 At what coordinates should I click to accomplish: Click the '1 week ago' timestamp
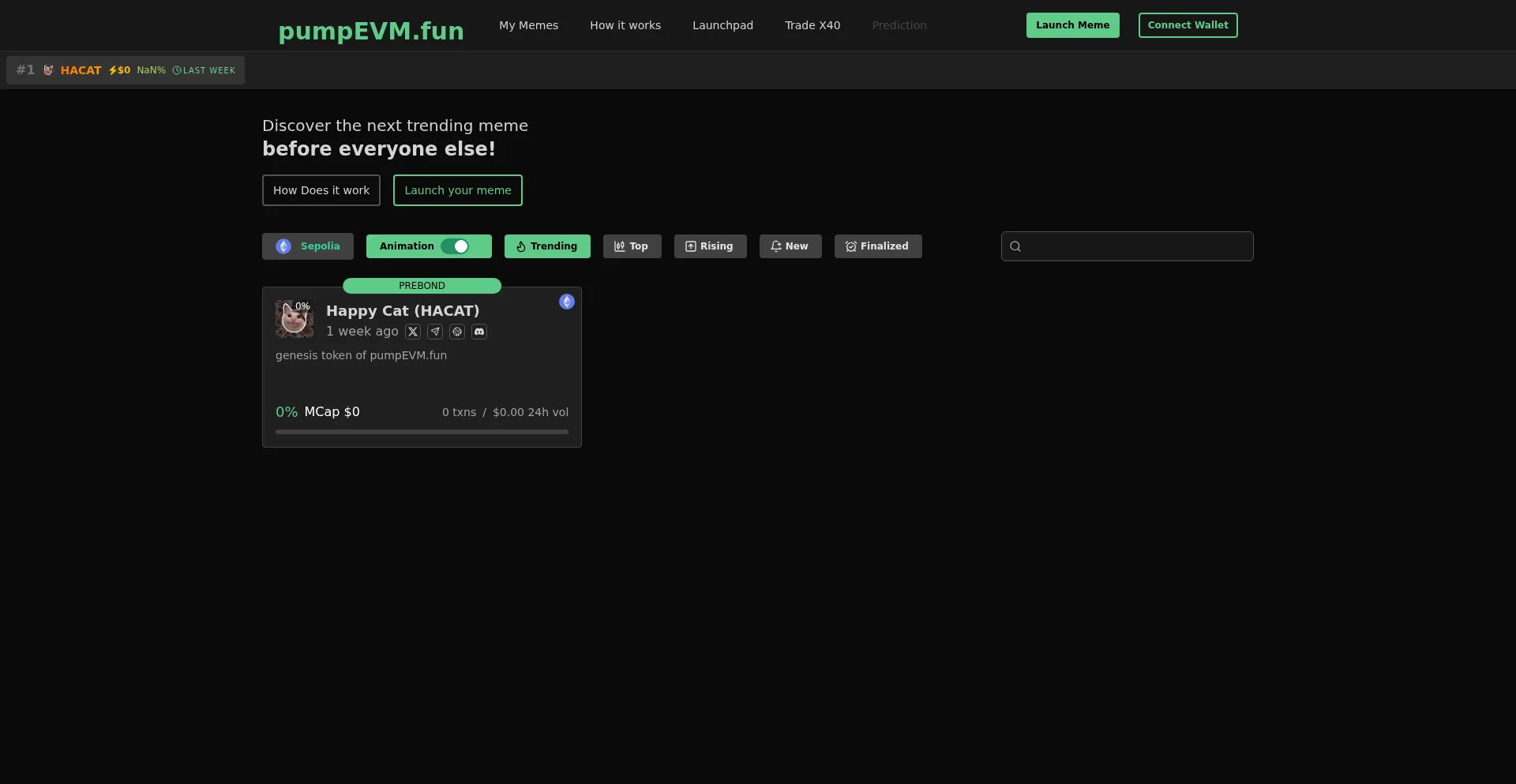point(362,332)
